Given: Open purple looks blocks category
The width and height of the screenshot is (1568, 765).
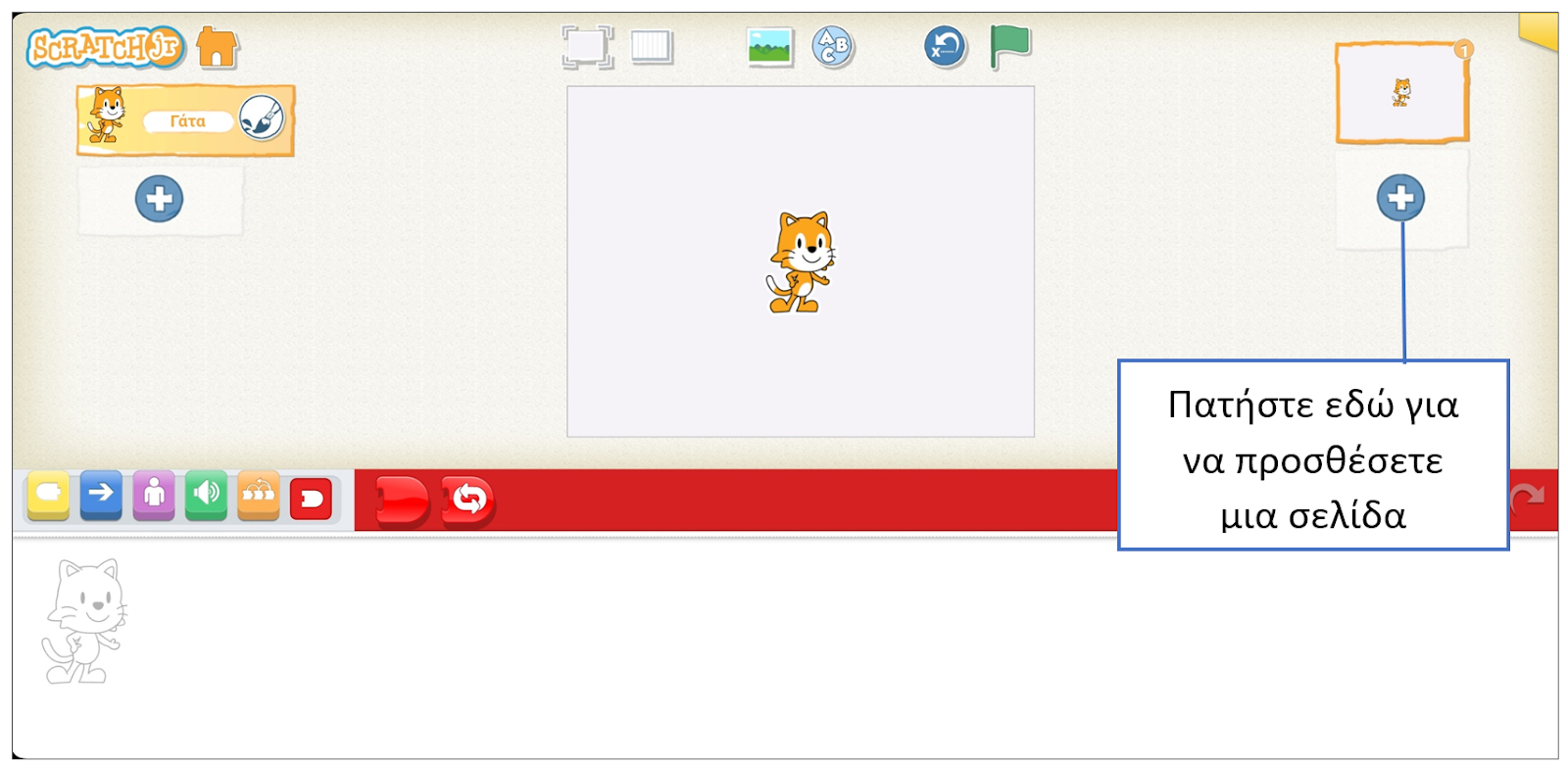Looking at the screenshot, I should pos(154,495).
